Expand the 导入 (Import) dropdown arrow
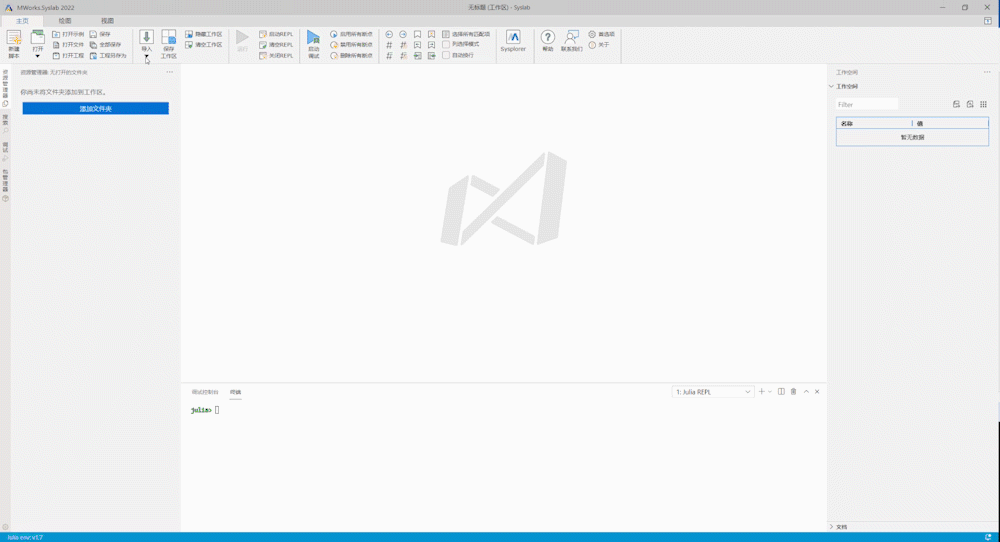 point(146,57)
